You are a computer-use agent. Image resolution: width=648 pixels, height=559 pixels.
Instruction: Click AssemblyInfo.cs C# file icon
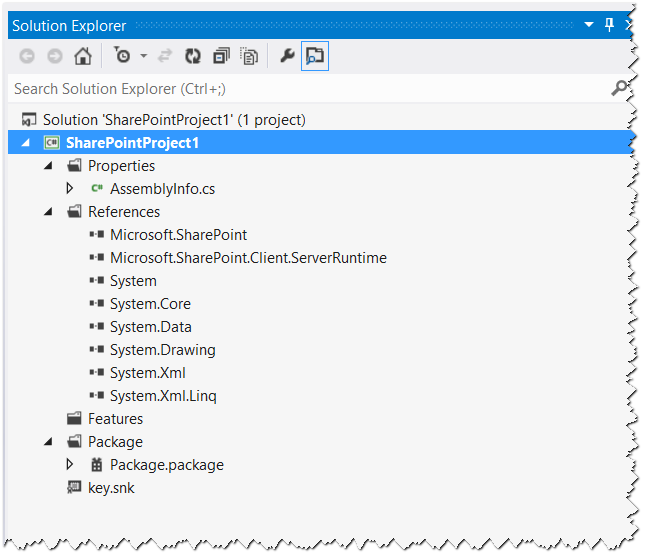click(x=97, y=188)
